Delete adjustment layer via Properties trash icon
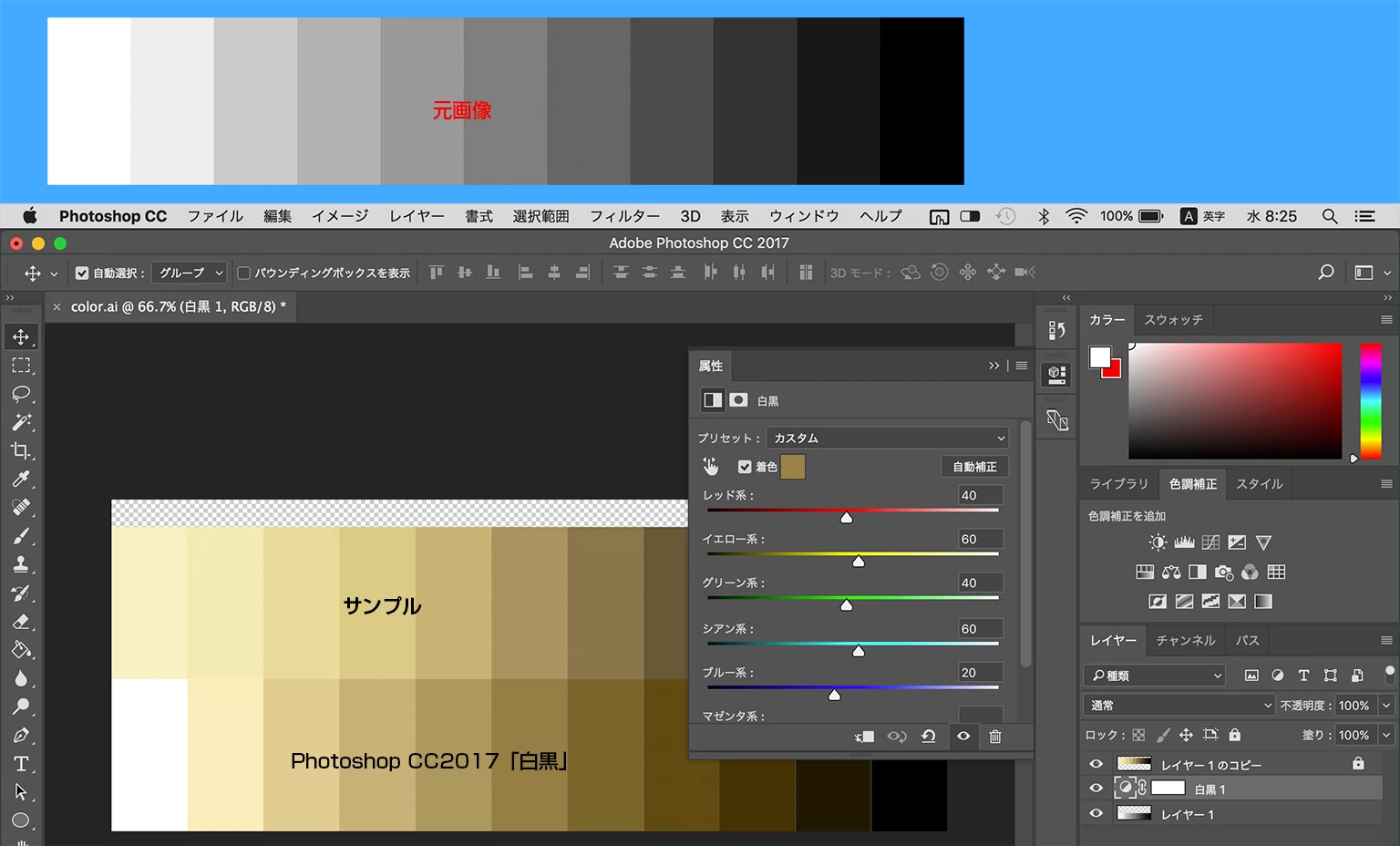Viewport: 1400px width, 846px height. (x=995, y=737)
